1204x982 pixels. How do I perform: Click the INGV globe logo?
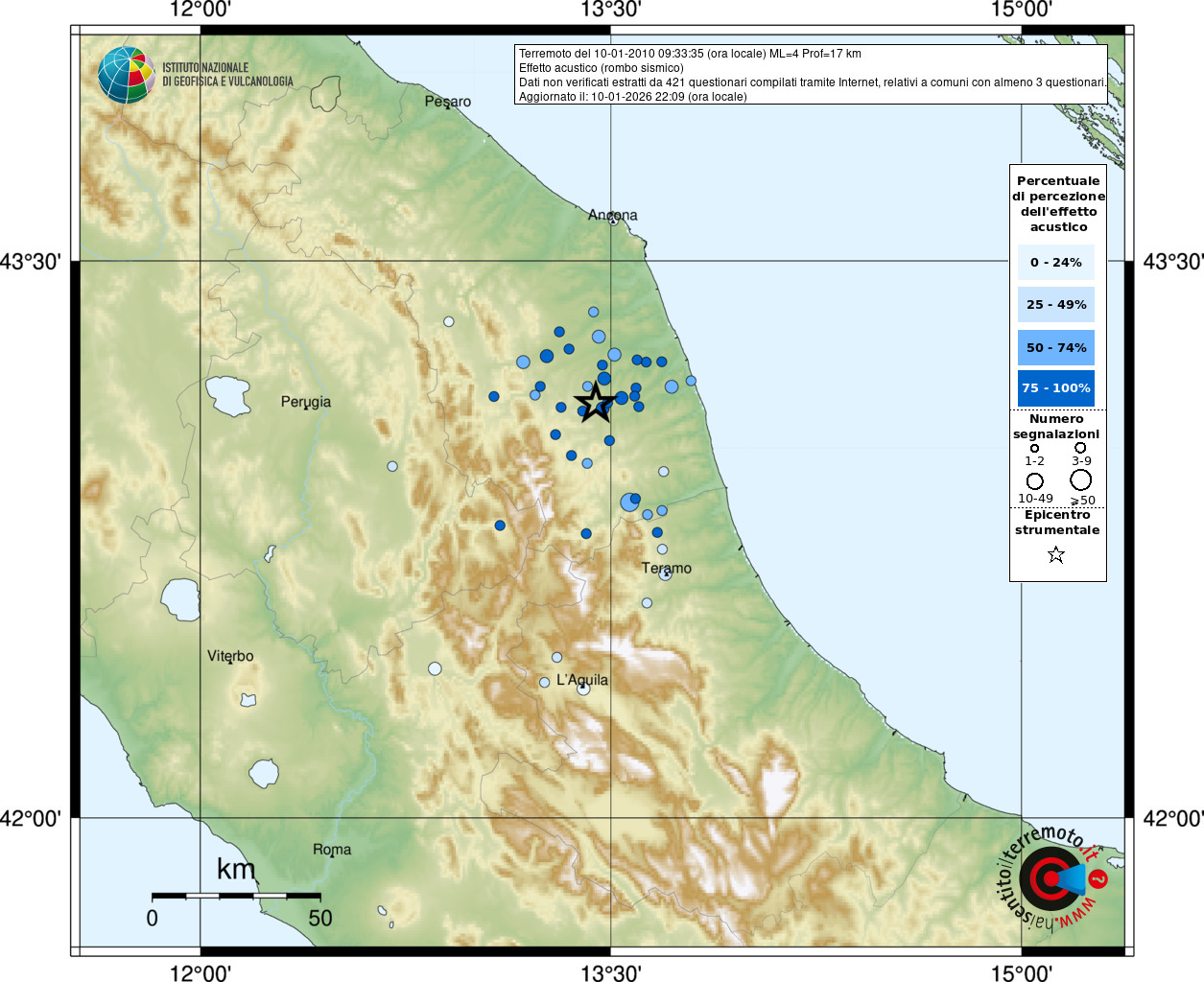(126, 75)
